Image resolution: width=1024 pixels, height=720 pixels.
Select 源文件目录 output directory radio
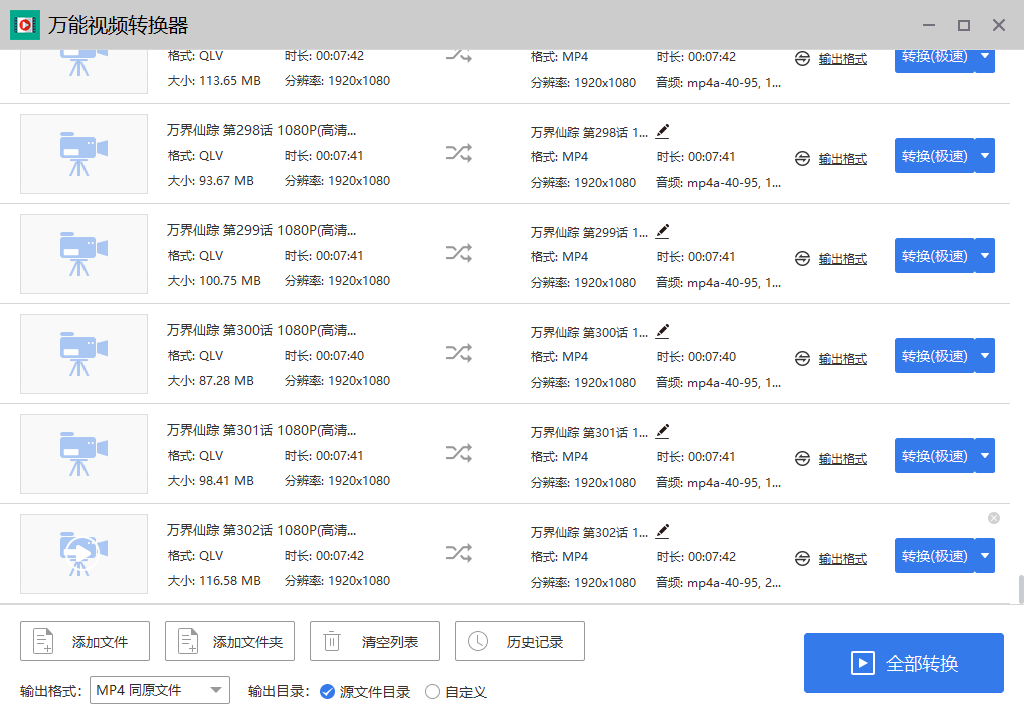[328, 691]
